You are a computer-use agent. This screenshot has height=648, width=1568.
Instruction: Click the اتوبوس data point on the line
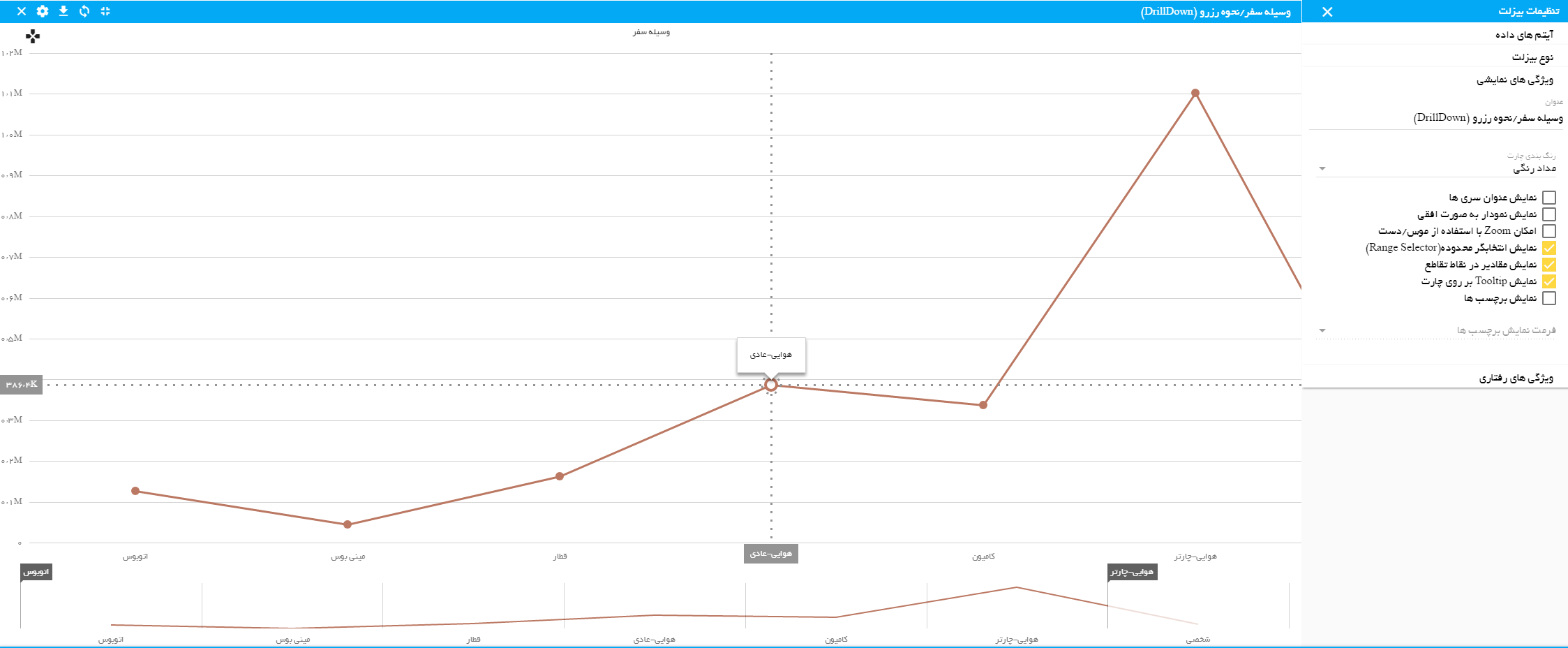(x=135, y=491)
